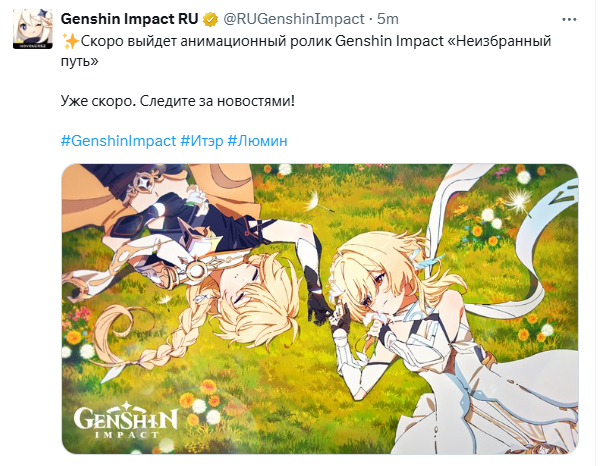Open the @RUGenshinImpact handle link
605x466 pixels.
click(294, 19)
